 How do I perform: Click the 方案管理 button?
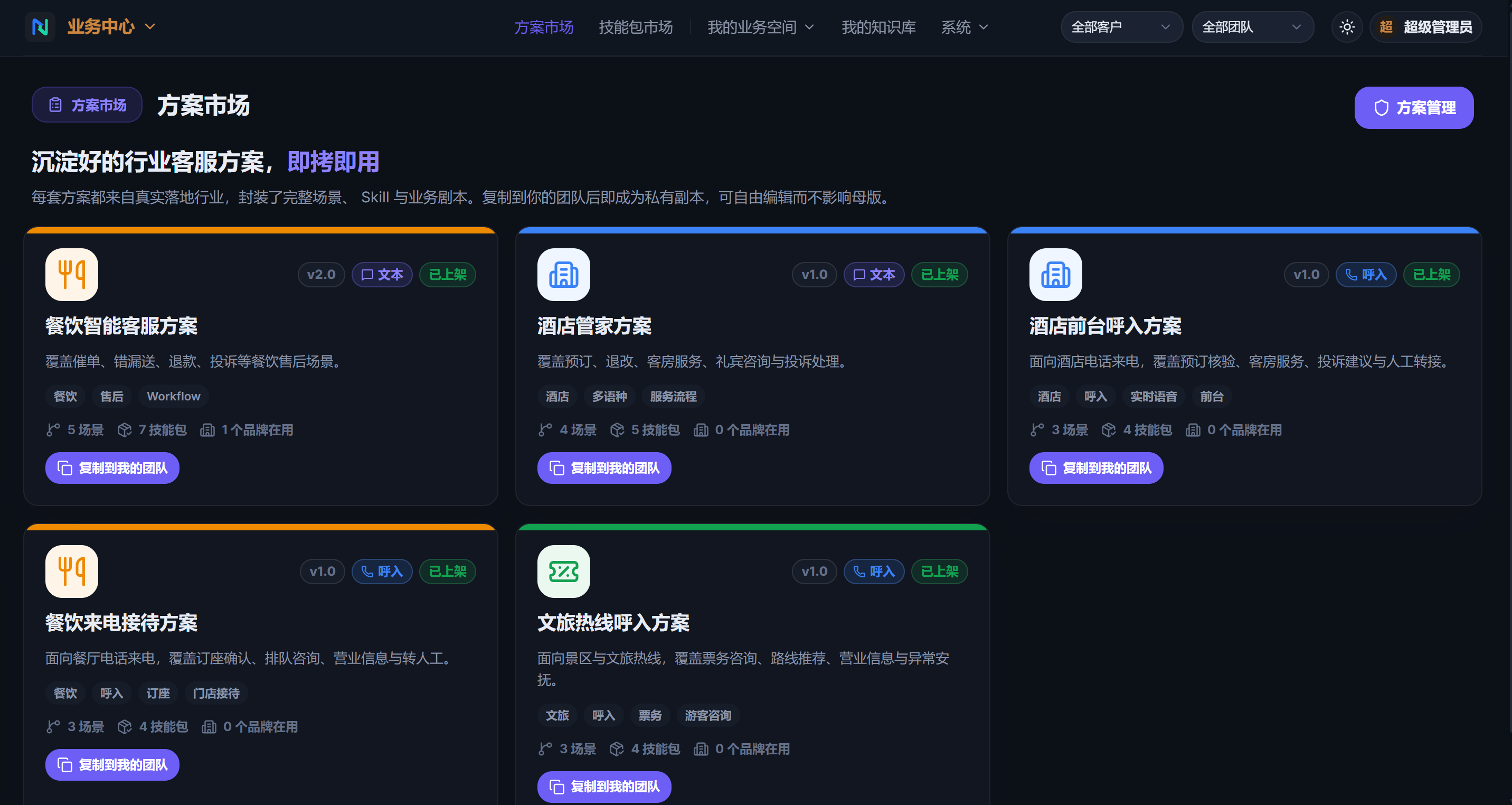(1413, 107)
